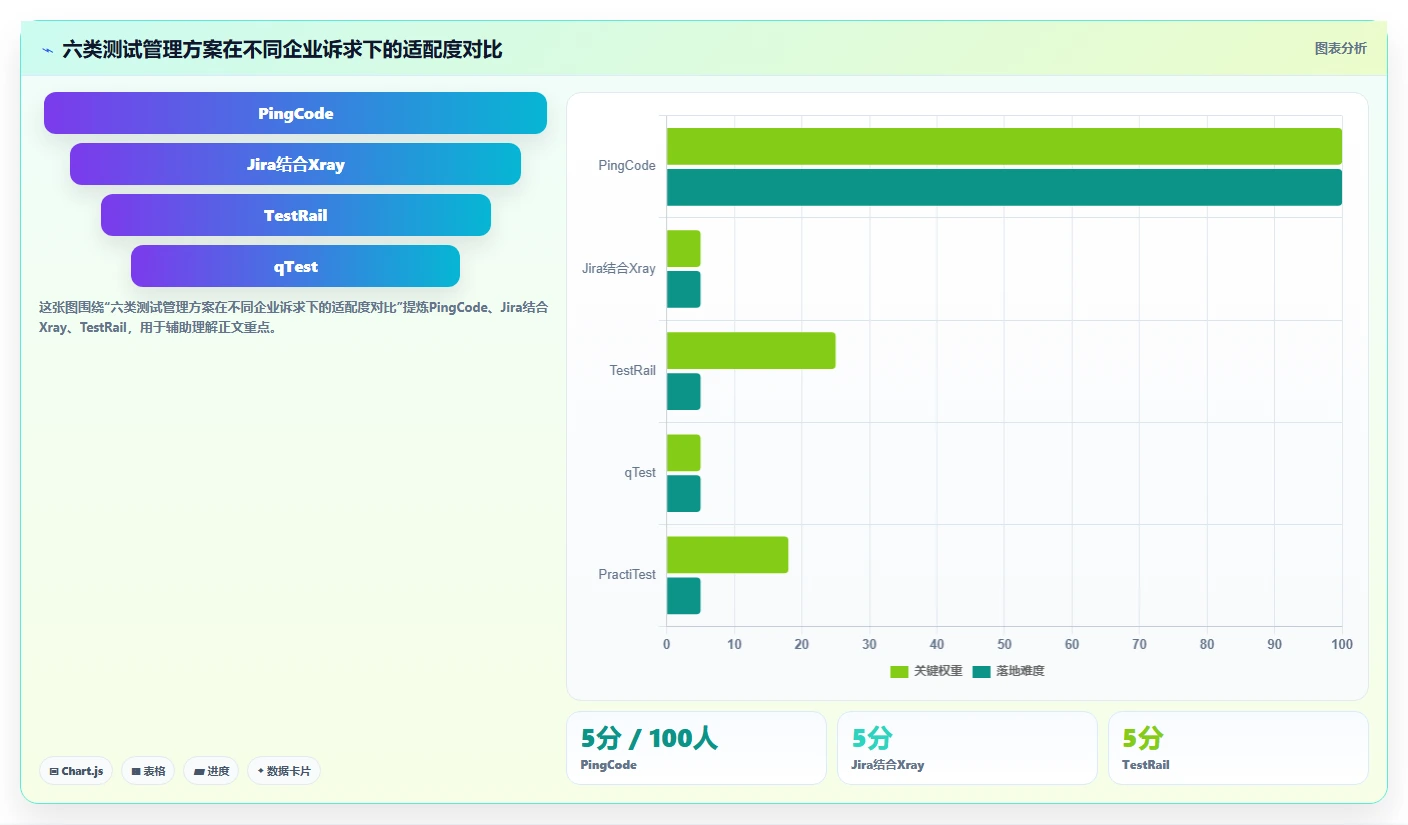
Task: Select the qTest funnel bar
Action: [295, 266]
